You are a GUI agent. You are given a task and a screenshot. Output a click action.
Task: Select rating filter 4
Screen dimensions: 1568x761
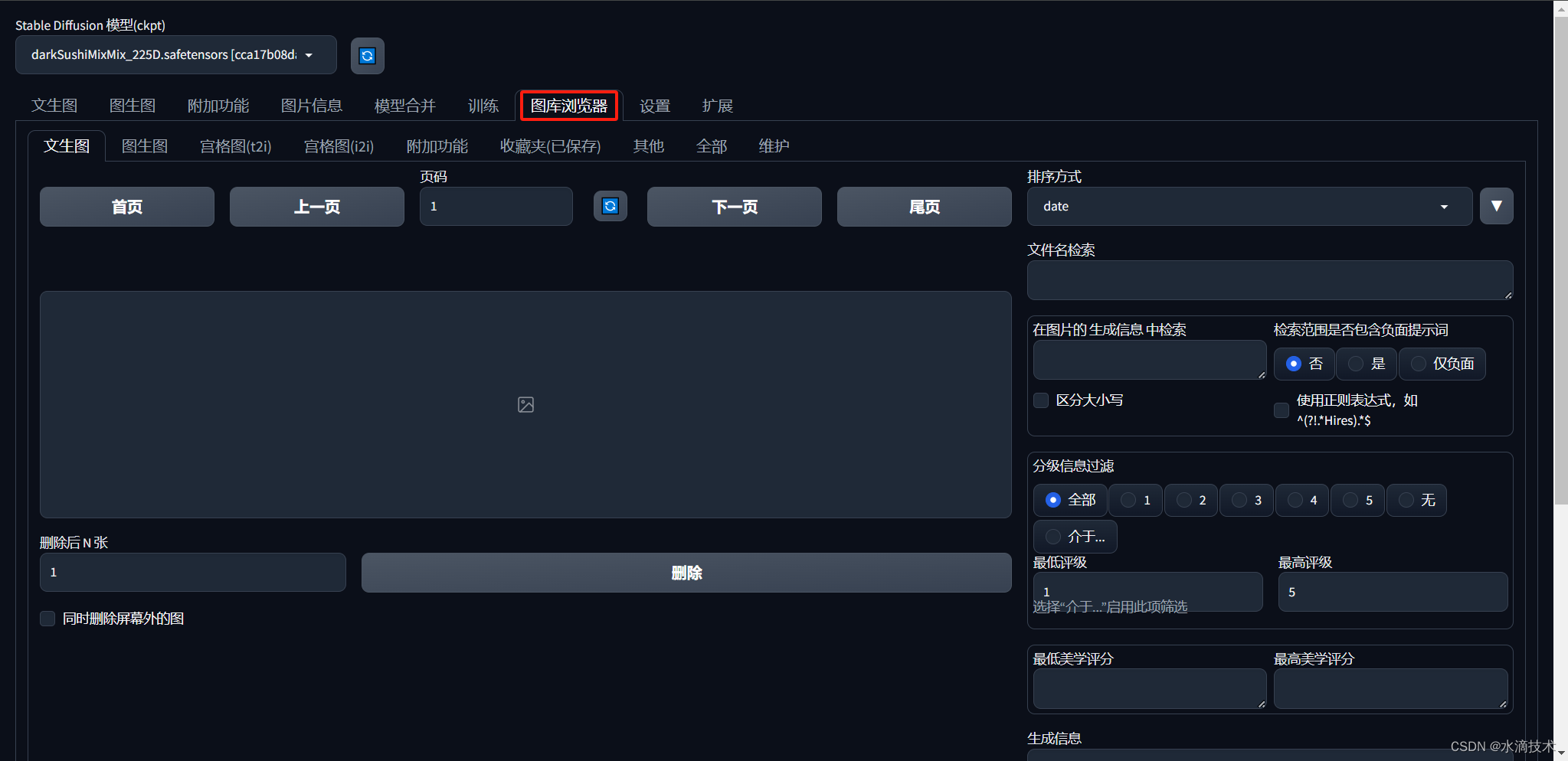tap(1302, 500)
